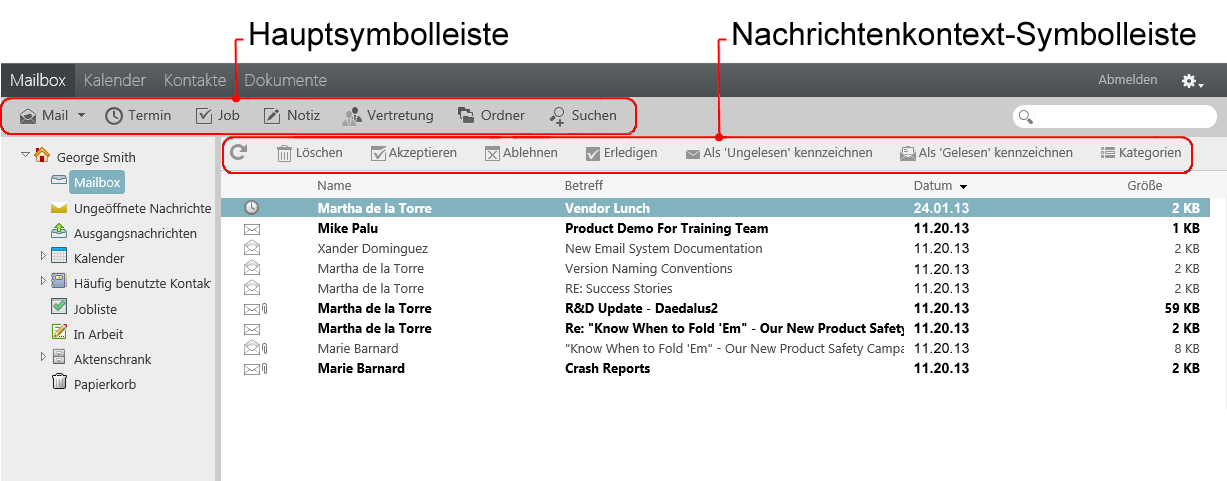The image size is (1227, 481).
Task: Expand the Aktenschrank folder node
Action: (x=42, y=357)
